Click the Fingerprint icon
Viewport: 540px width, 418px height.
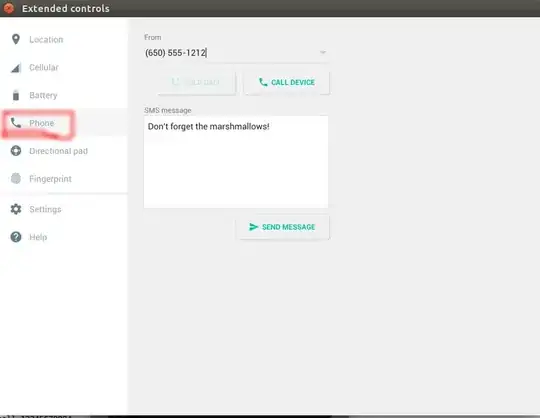(16, 178)
